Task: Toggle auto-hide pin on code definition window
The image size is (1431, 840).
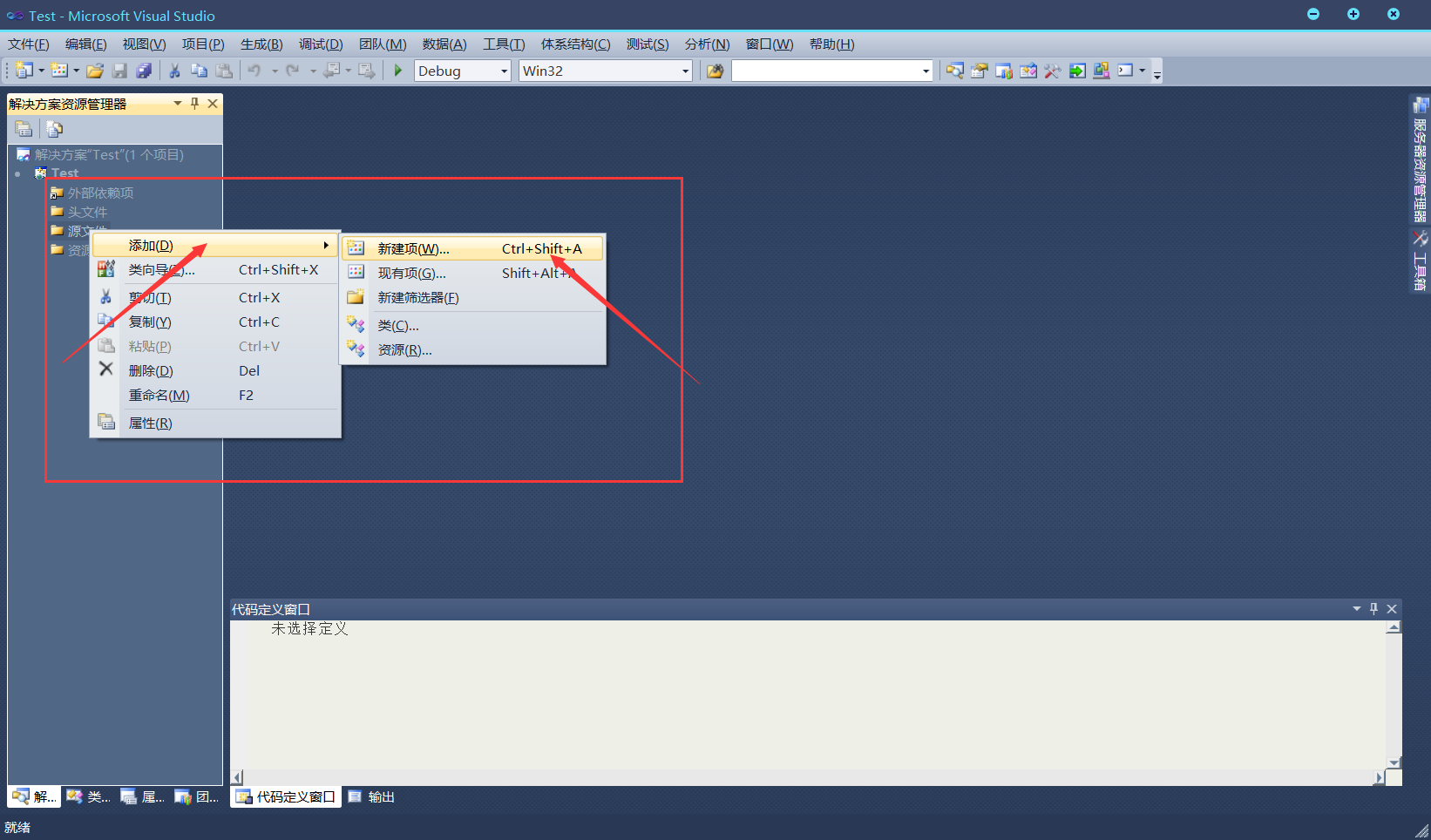Action: [1374, 608]
